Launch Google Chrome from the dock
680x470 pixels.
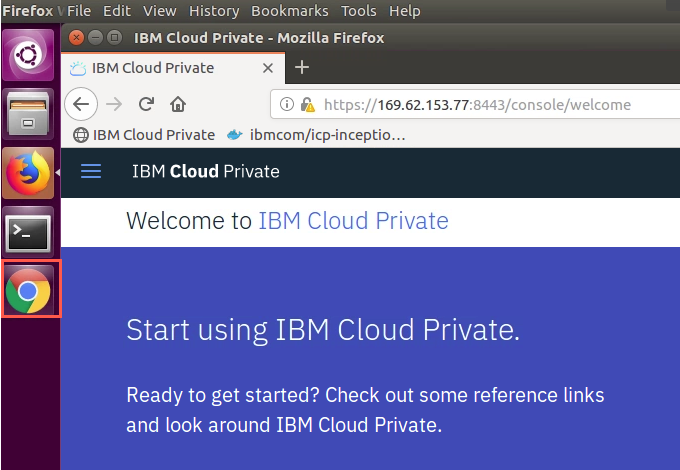[28, 290]
